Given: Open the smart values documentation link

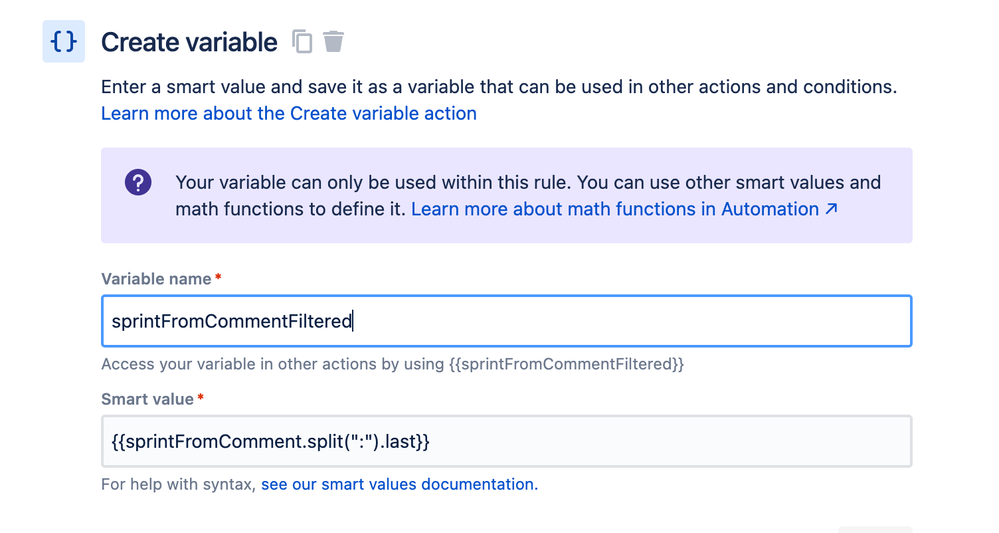Looking at the screenshot, I should click(x=399, y=484).
